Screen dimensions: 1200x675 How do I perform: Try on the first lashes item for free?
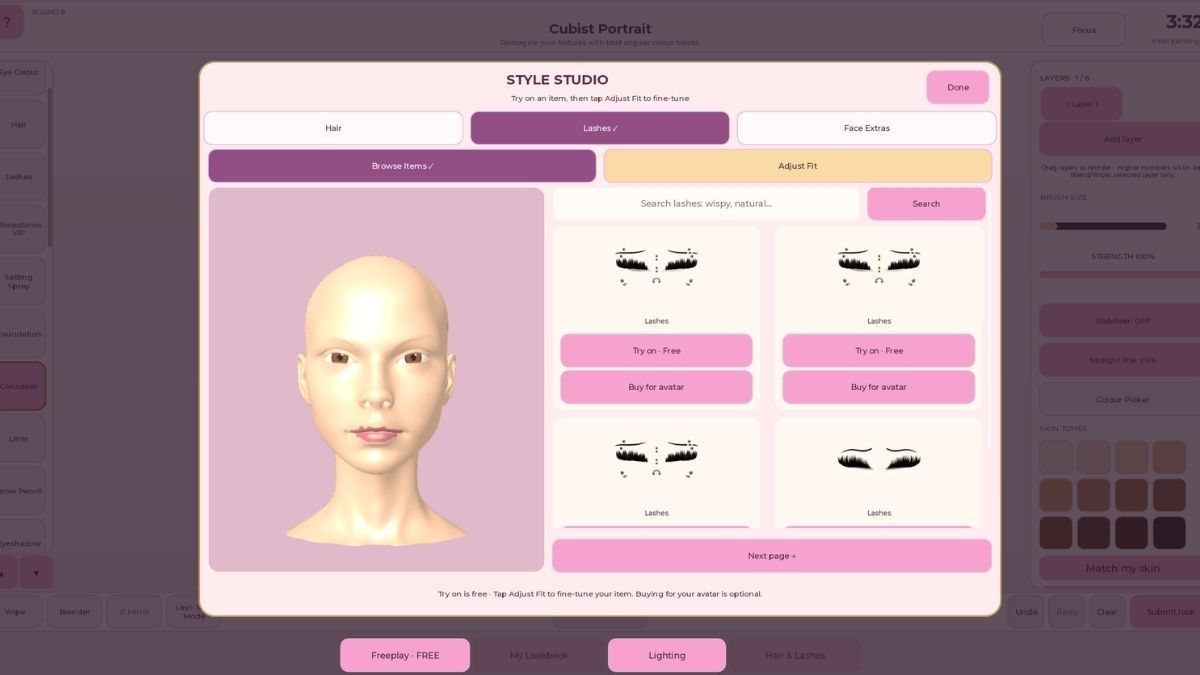pos(656,351)
